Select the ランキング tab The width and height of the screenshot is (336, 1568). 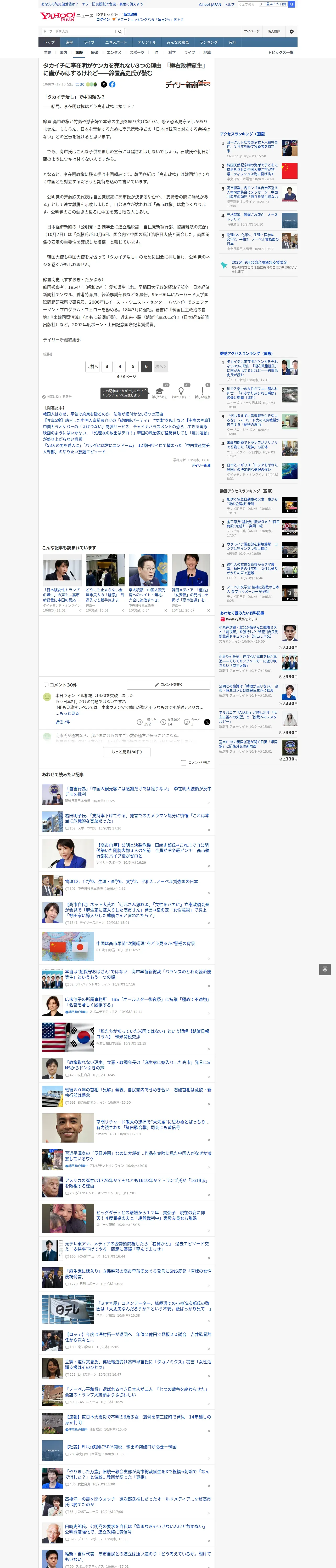(209, 43)
